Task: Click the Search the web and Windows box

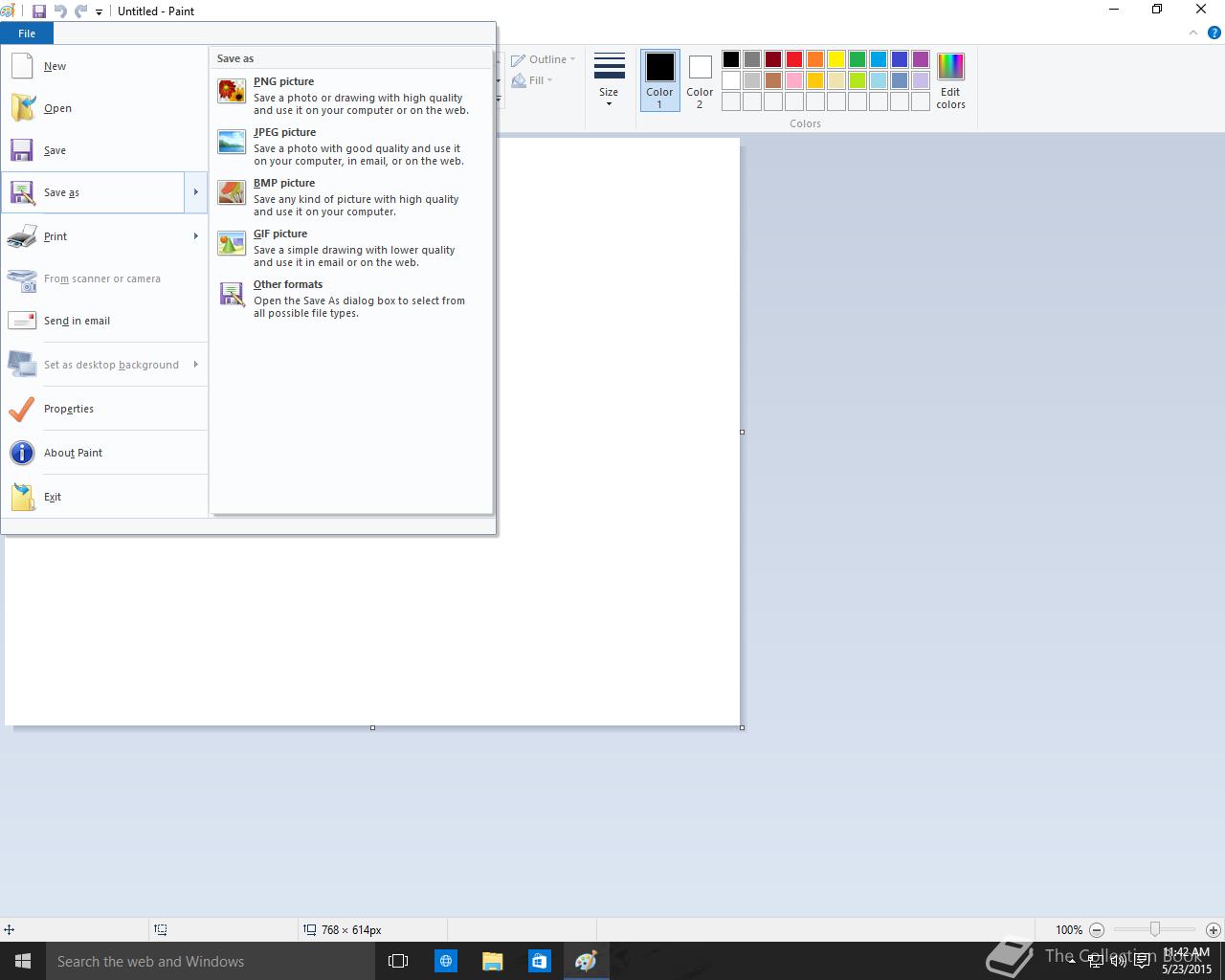Action: point(211,961)
